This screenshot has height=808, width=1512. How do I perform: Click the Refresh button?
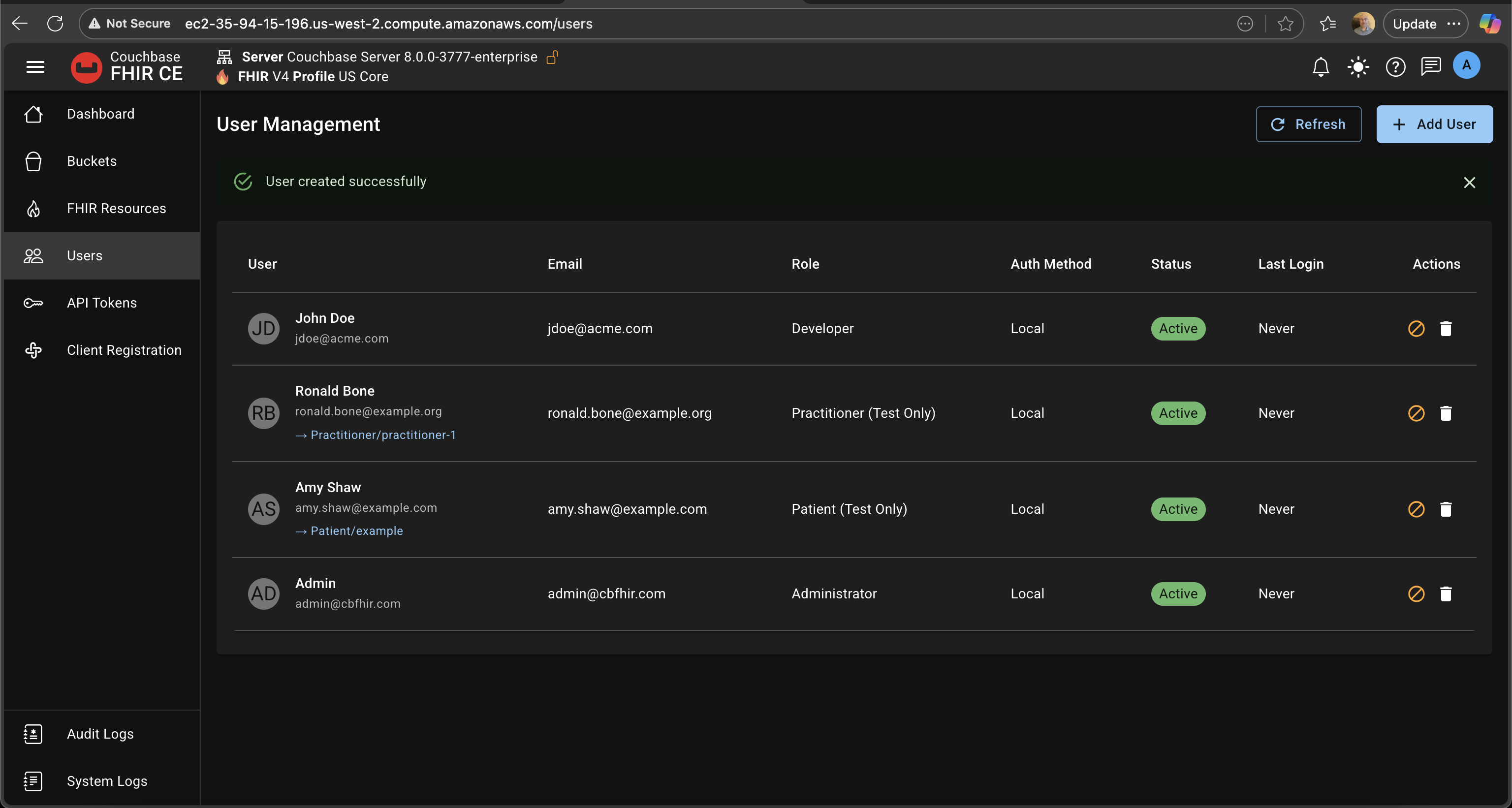tap(1308, 124)
